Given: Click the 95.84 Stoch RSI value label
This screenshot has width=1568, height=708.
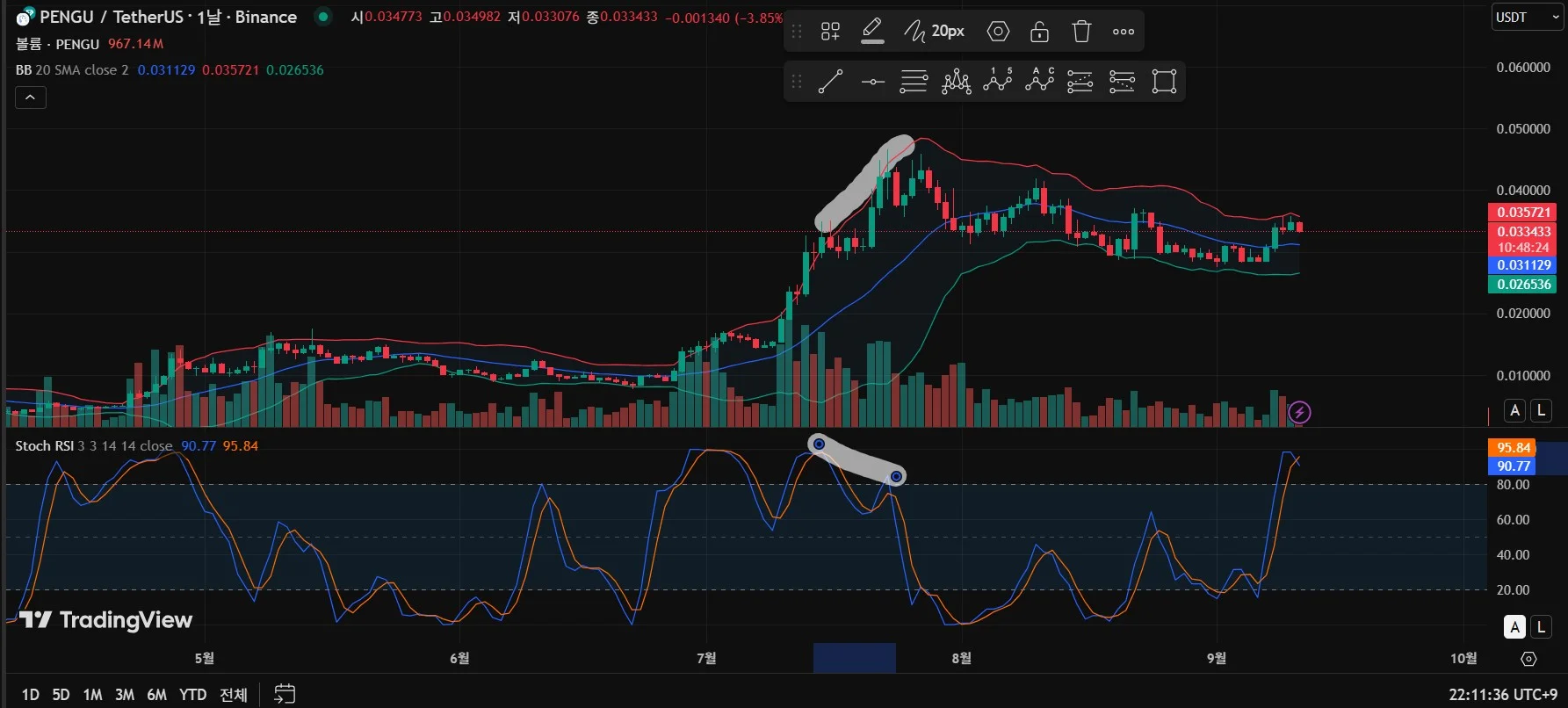Looking at the screenshot, I should tap(1512, 448).
